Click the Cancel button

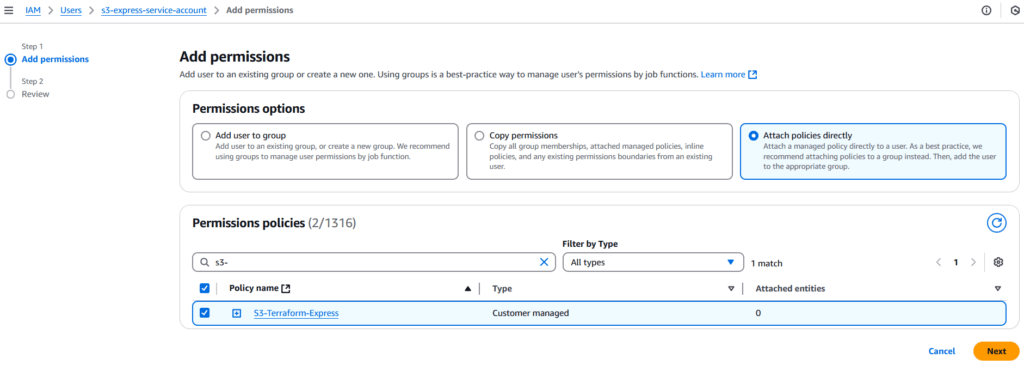point(942,351)
